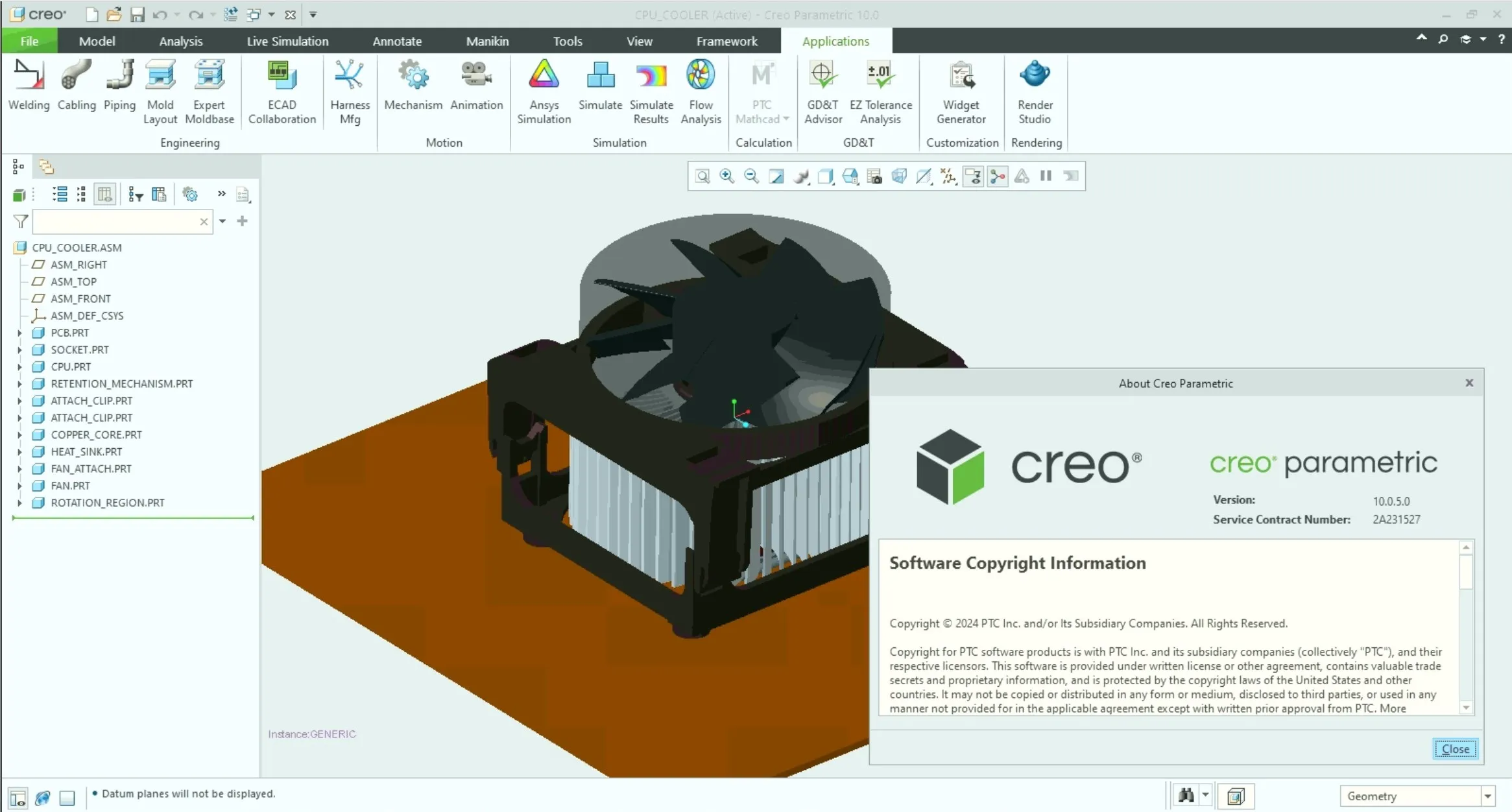The image size is (1512, 812).
Task: Click the save icon in quick access toolbar
Action: click(137, 14)
